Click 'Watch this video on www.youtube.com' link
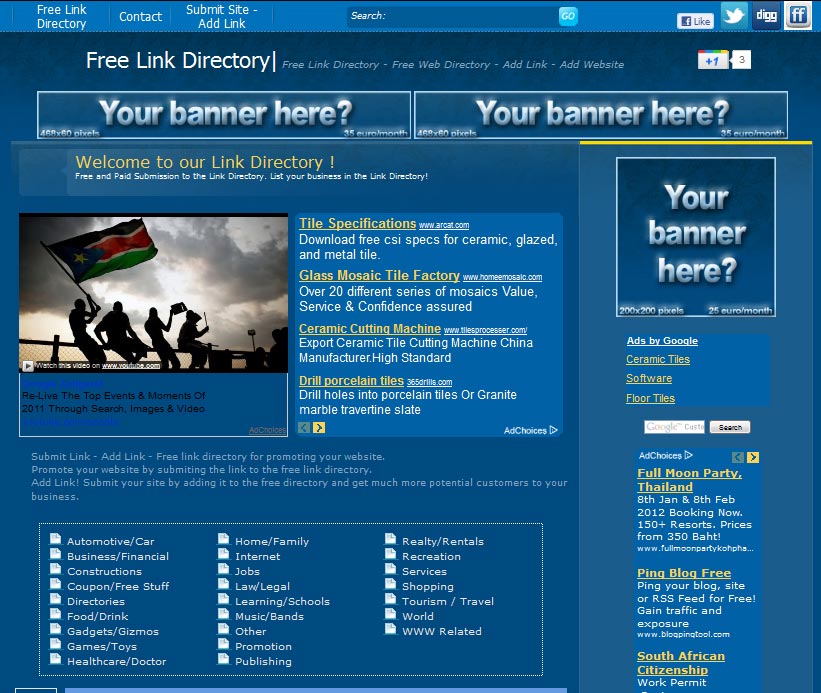 pos(97,365)
